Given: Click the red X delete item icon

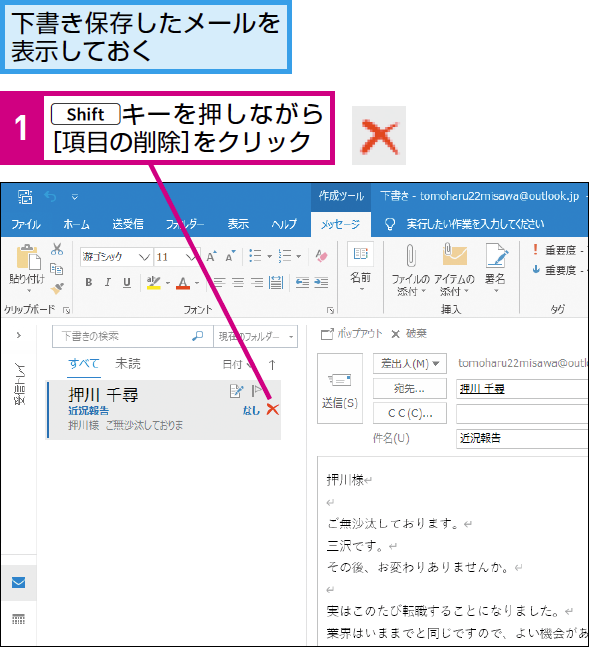Looking at the screenshot, I should coord(273,409).
